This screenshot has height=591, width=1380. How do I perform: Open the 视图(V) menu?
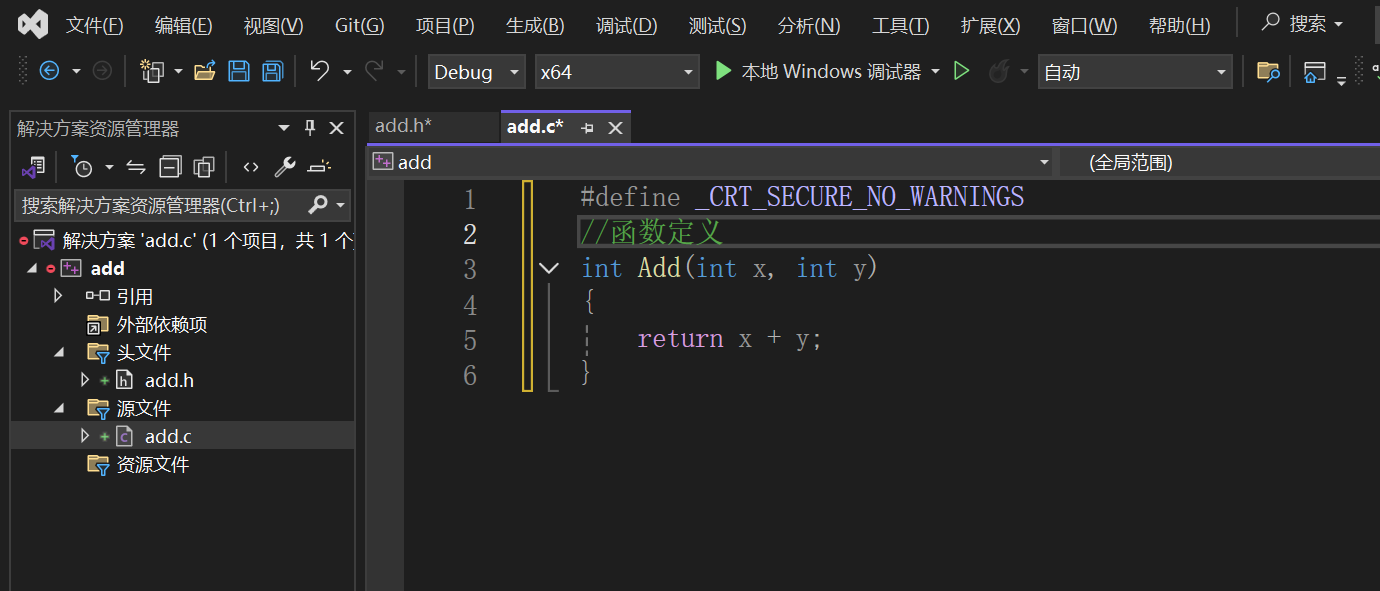pyautogui.click(x=273, y=25)
